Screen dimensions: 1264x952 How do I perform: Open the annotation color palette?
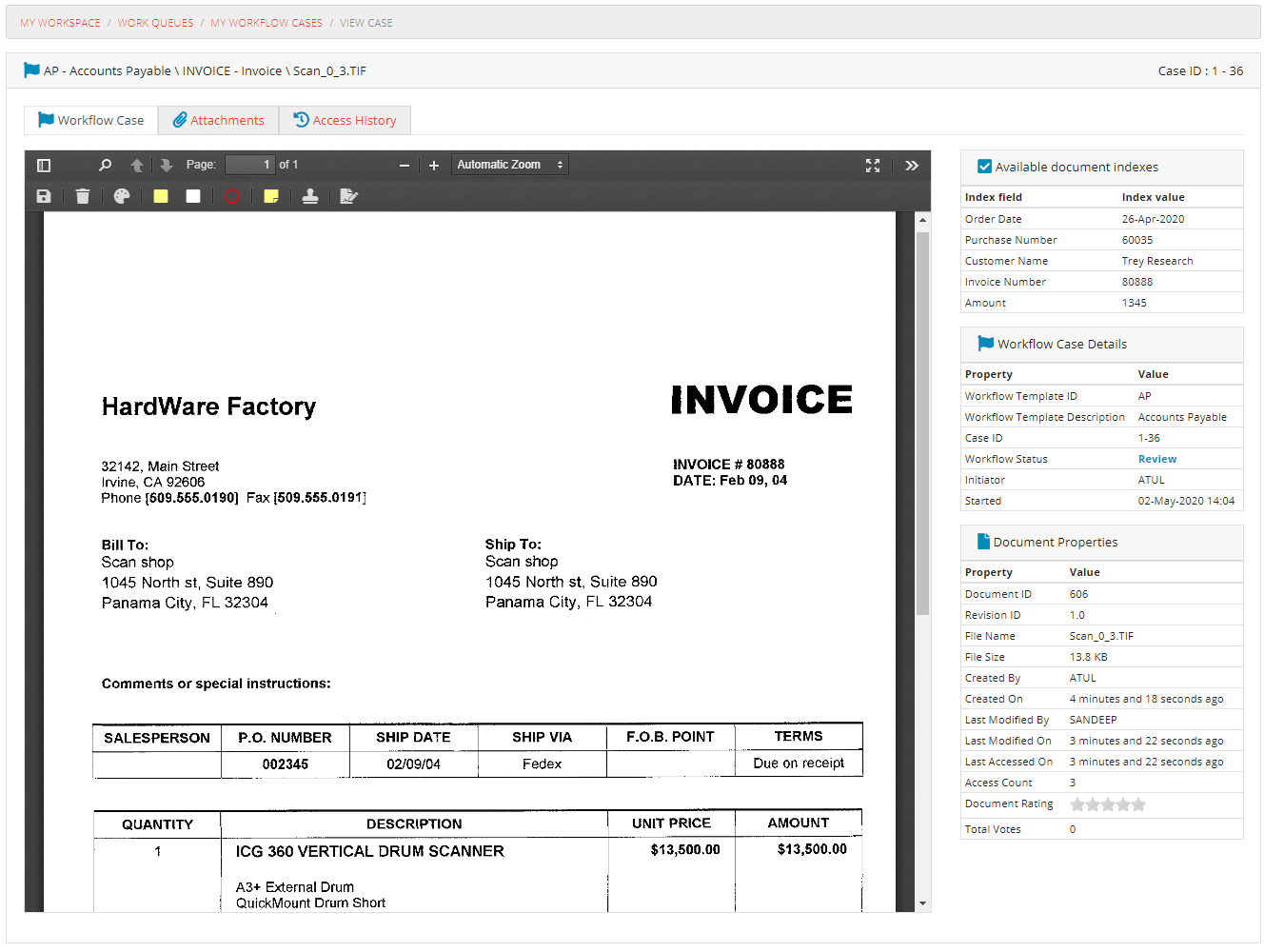tap(122, 196)
